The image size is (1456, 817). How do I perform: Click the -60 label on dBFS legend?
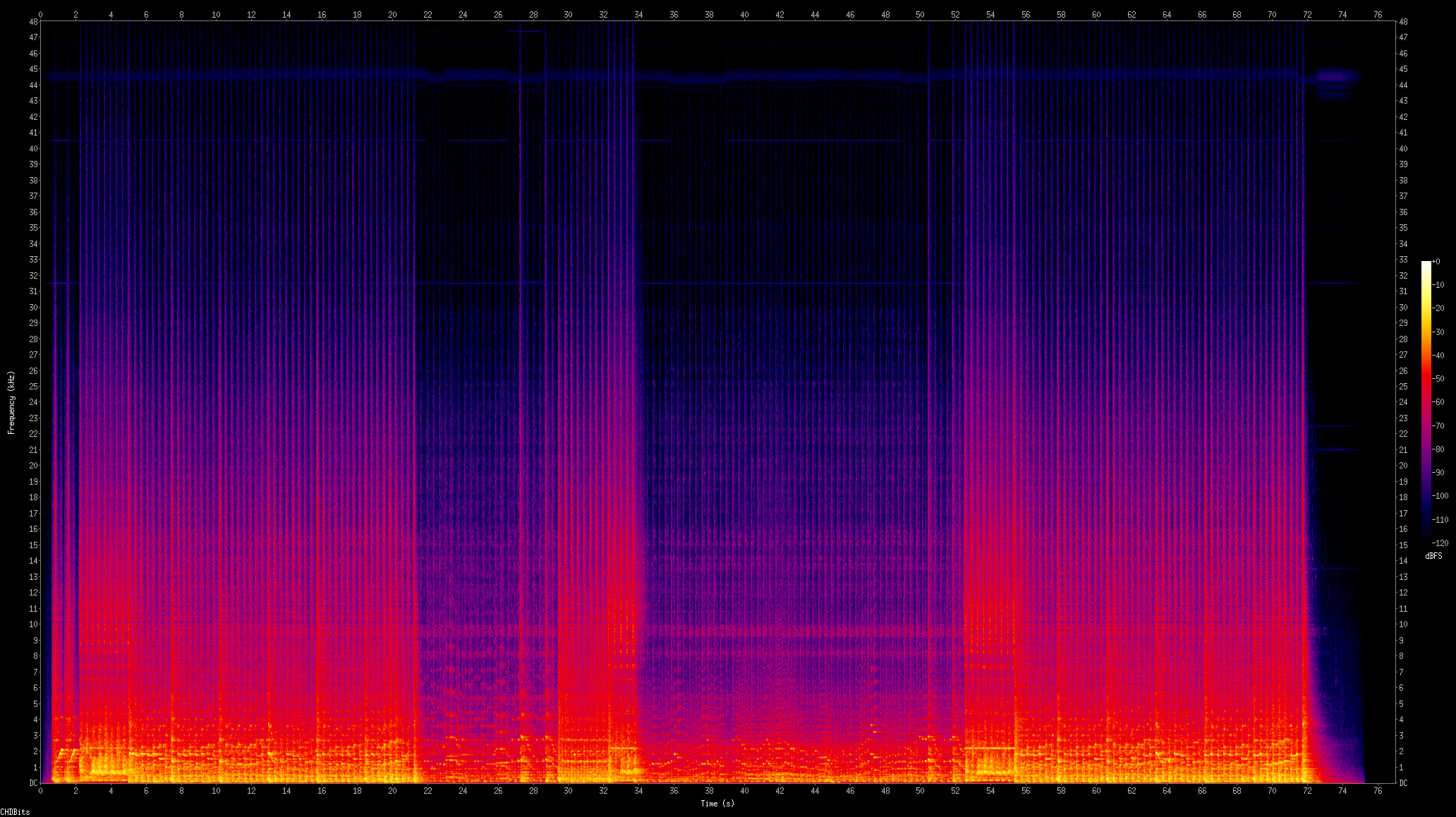1439,402
